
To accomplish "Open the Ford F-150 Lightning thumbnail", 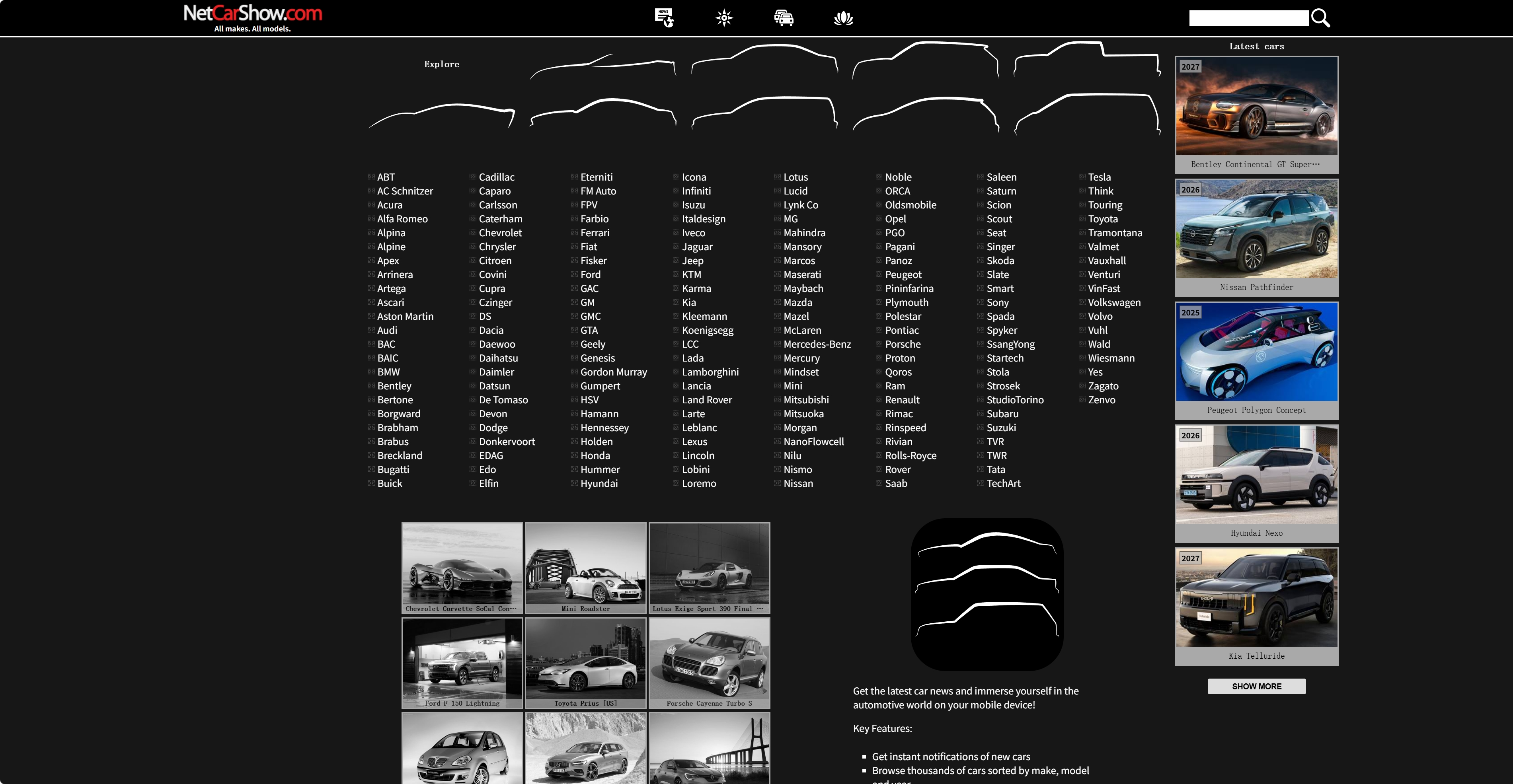I will tap(462, 663).
